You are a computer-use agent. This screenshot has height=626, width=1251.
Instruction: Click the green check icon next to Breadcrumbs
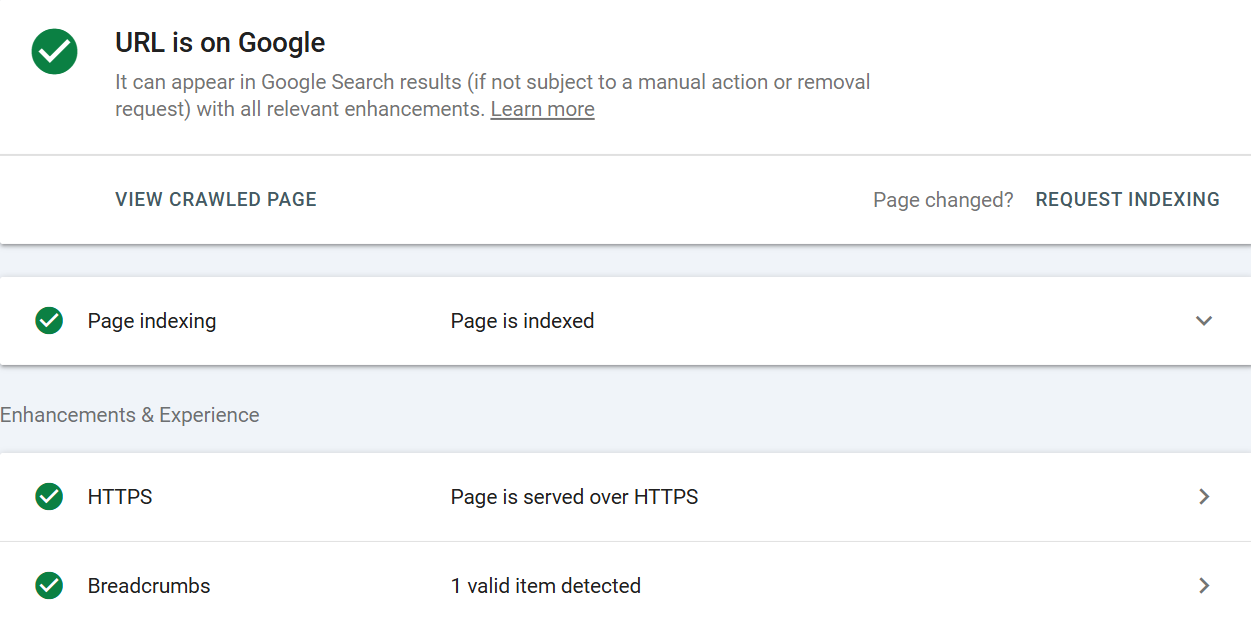[x=49, y=586]
